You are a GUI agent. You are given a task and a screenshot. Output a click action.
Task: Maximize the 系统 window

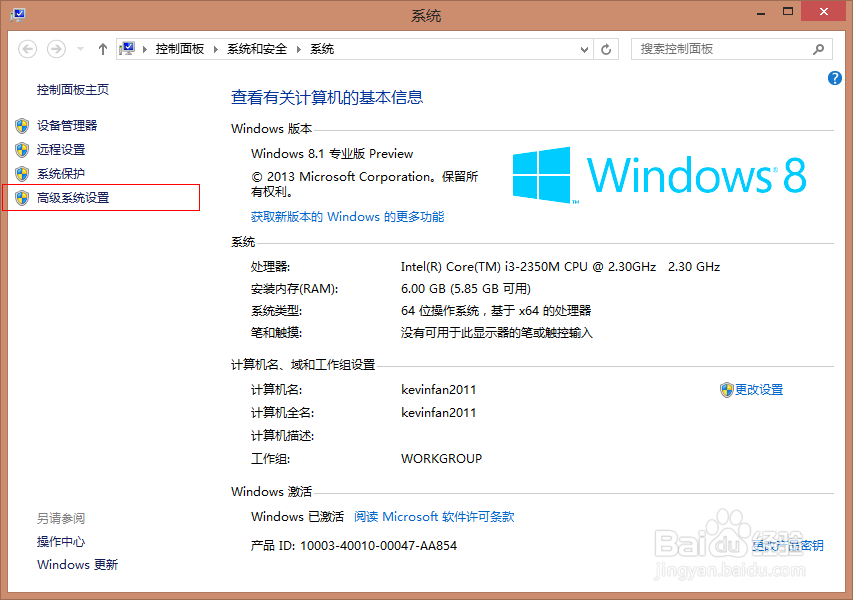[788, 12]
